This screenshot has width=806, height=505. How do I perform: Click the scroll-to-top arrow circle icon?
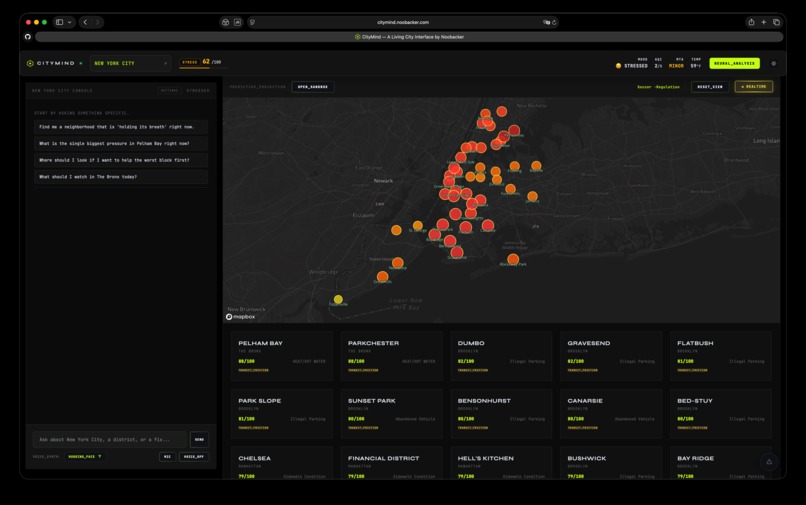pos(769,462)
